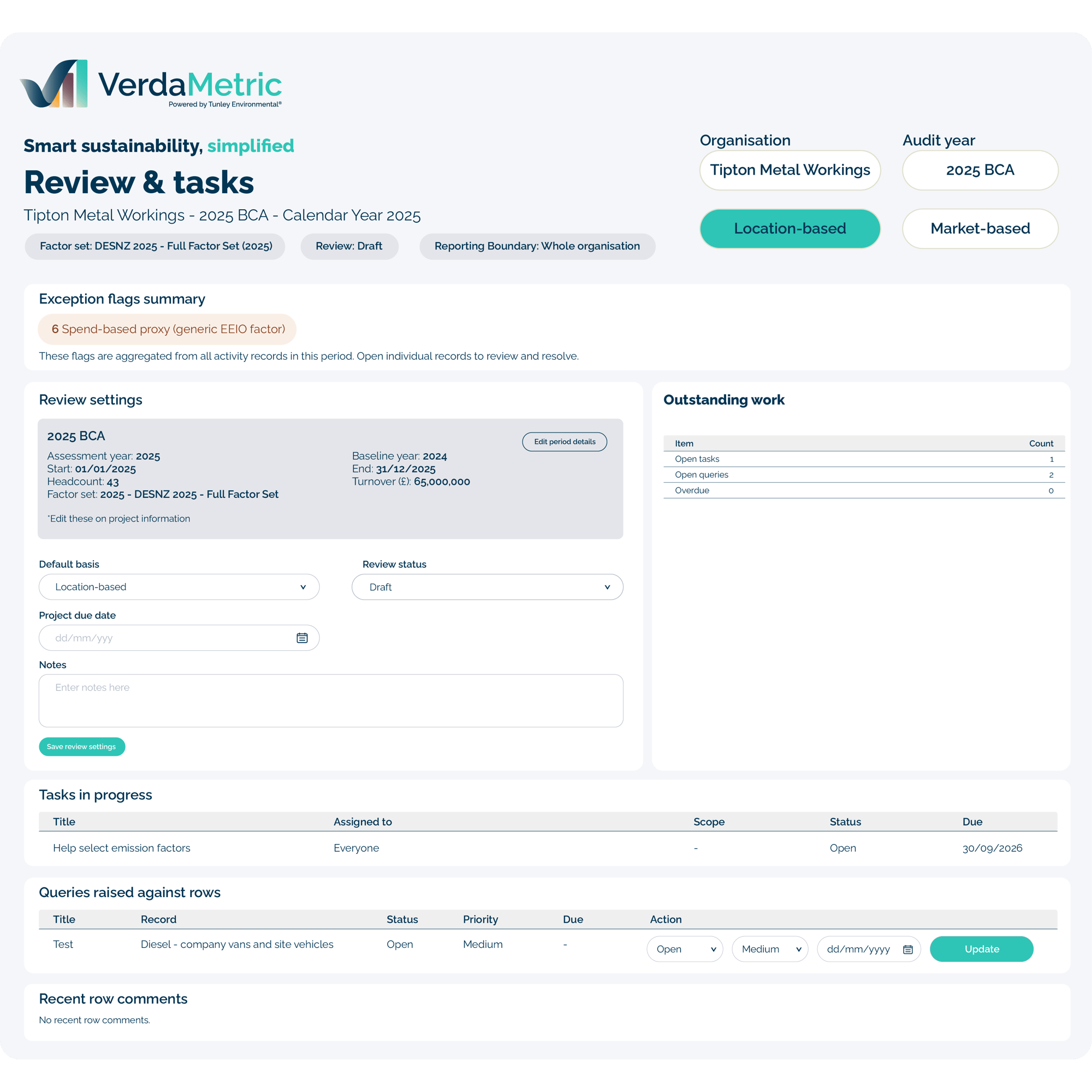Click the task due date 30/09/2026
Screen dimensions: 1092x1092
992,848
